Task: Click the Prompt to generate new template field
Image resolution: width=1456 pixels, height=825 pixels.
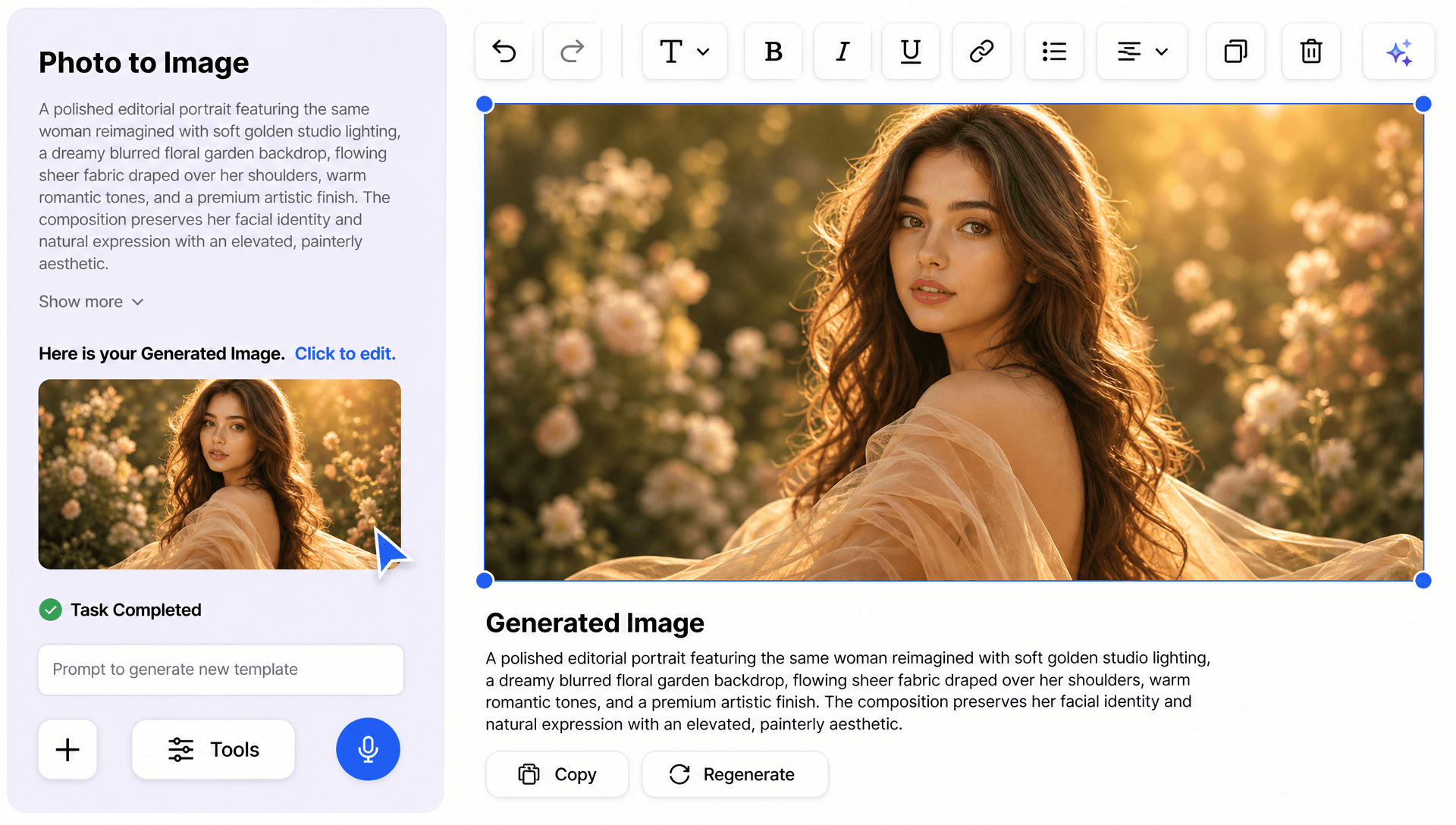Action: coord(221,670)
